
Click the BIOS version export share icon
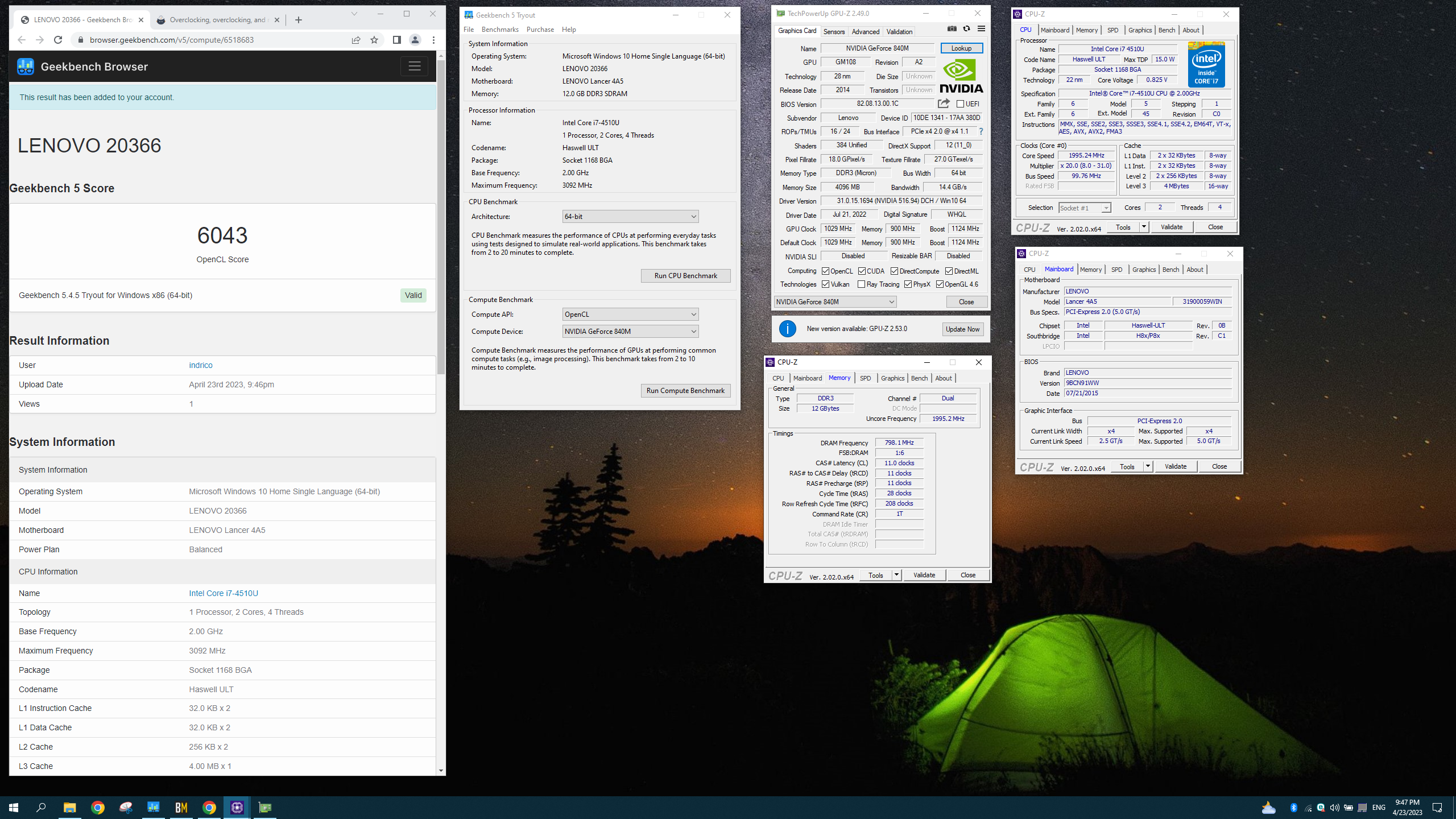coord(944,104)
